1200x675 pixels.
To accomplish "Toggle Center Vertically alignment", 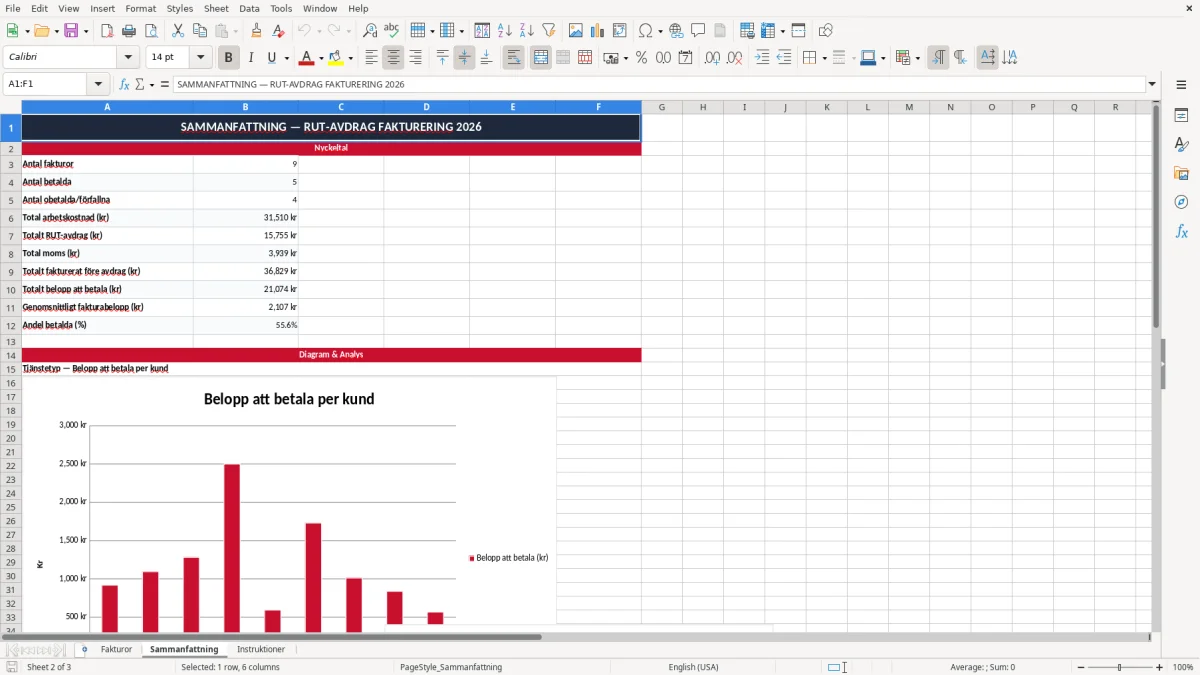I will (464, 58).
